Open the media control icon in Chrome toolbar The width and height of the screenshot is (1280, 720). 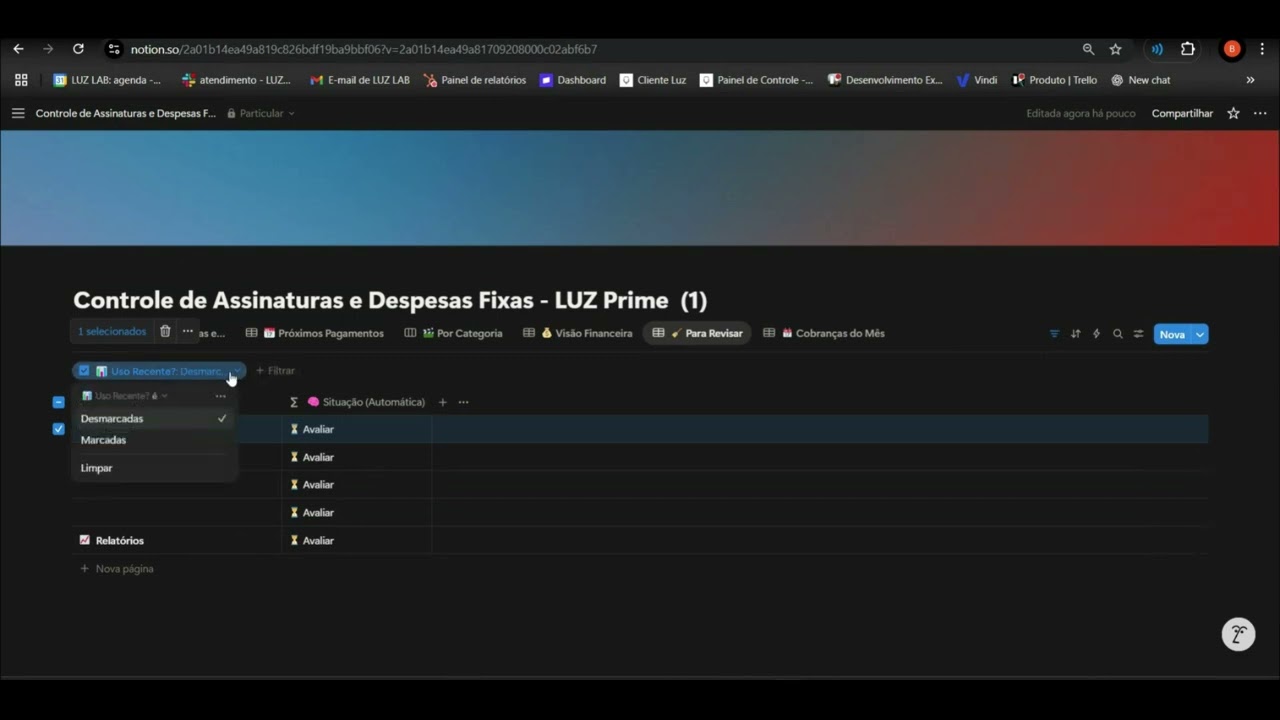click(1157, 49)
